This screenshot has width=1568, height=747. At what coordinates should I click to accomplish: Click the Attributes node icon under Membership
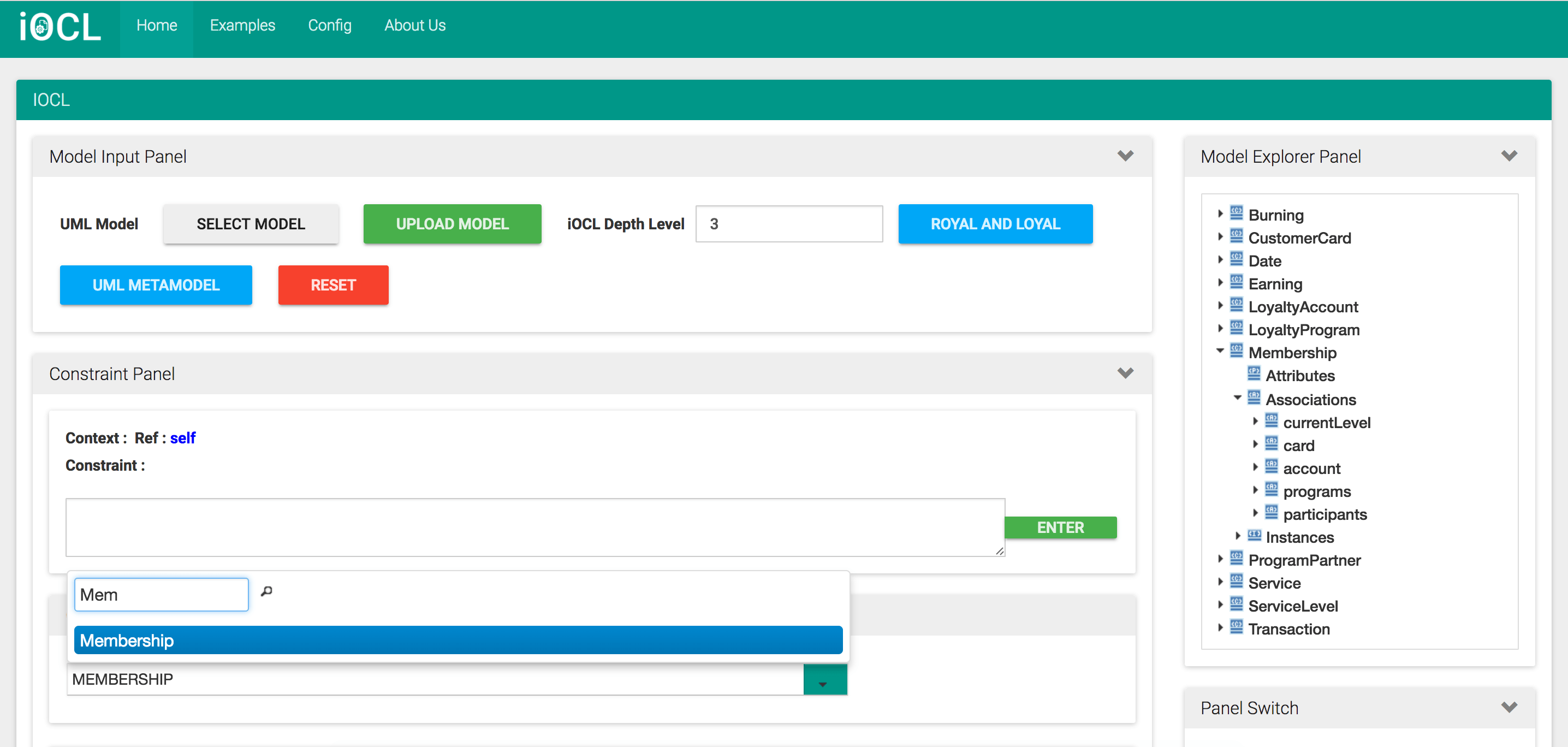click(1254, 373)
